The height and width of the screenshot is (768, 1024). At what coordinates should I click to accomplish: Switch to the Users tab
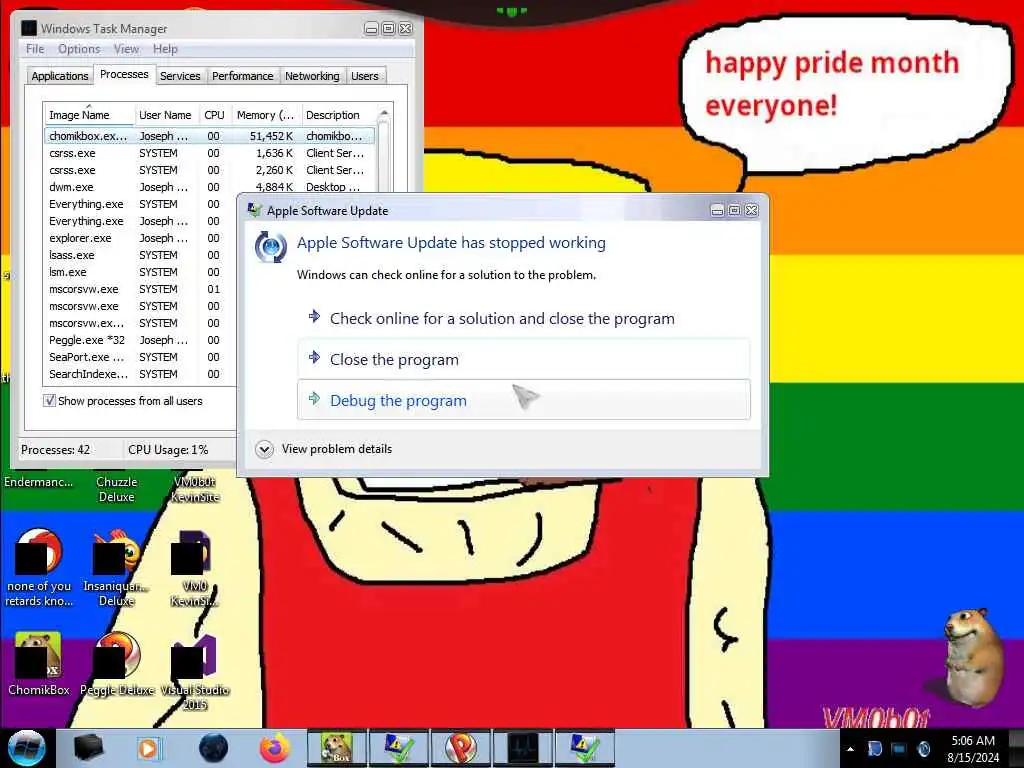[364, 76]
